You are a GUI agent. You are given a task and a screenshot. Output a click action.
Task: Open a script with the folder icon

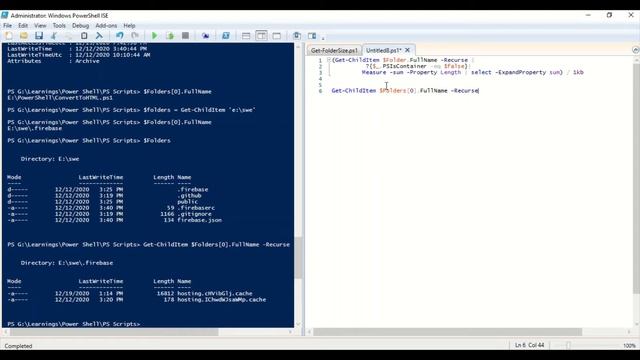click(24, 36)
